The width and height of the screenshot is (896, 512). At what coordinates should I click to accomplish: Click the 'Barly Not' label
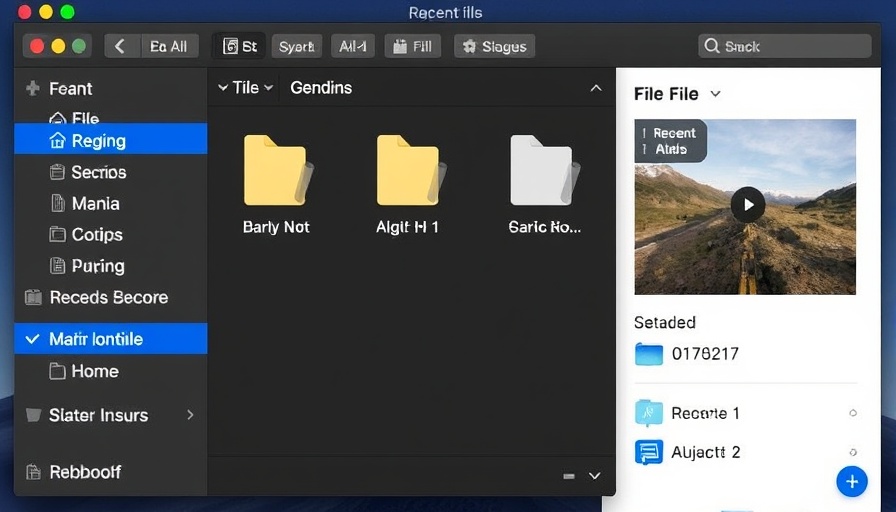[276, 227]
